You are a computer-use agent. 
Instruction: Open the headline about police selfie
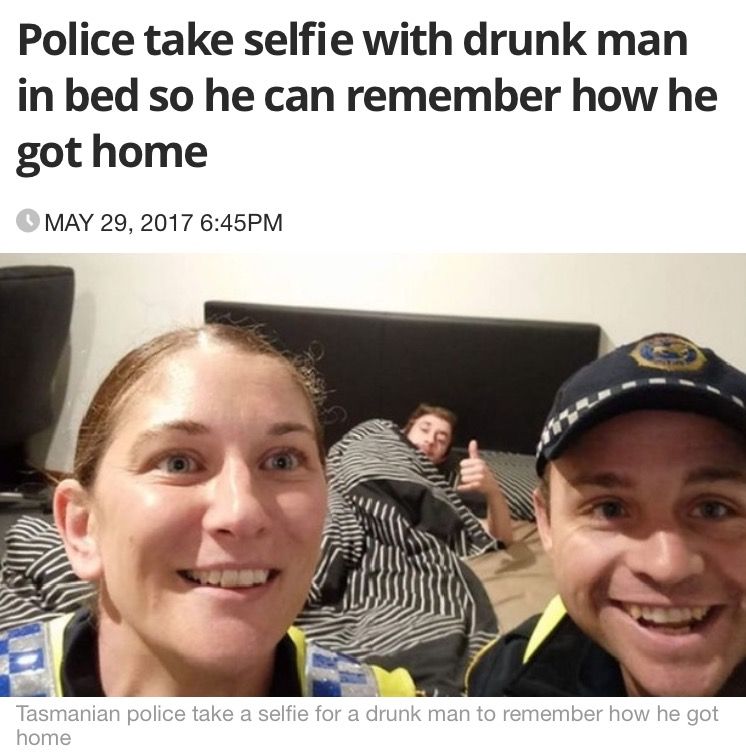tap(367, 96)
